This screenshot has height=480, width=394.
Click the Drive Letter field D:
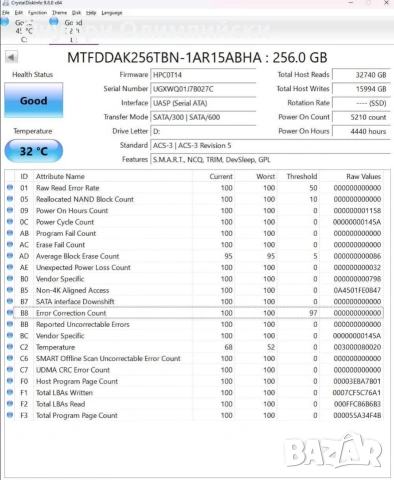(203, 131)
